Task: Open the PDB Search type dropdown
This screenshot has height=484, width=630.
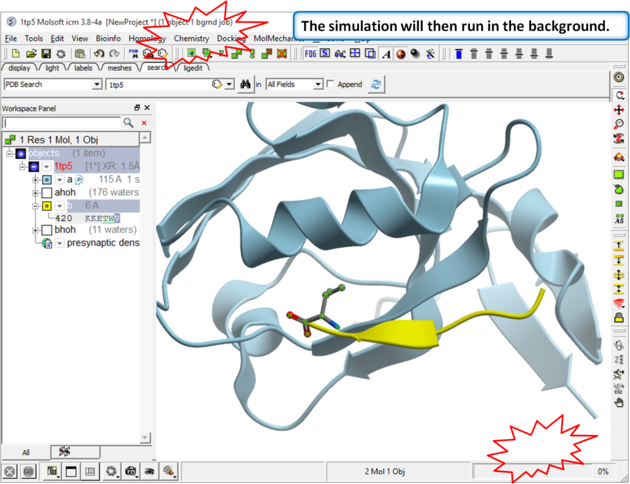Action: (96, 85)
